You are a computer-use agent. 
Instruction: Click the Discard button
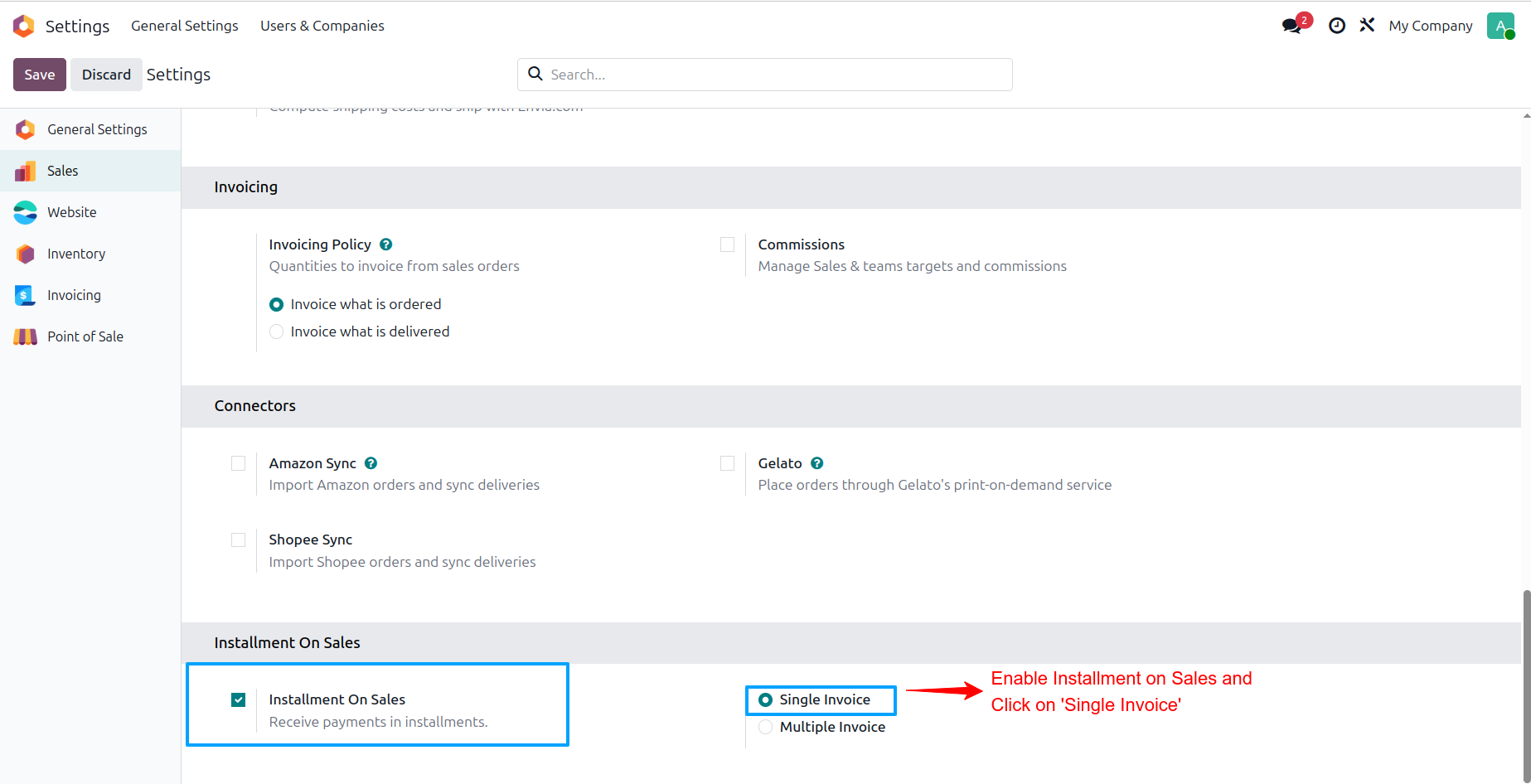pos(106,75)
